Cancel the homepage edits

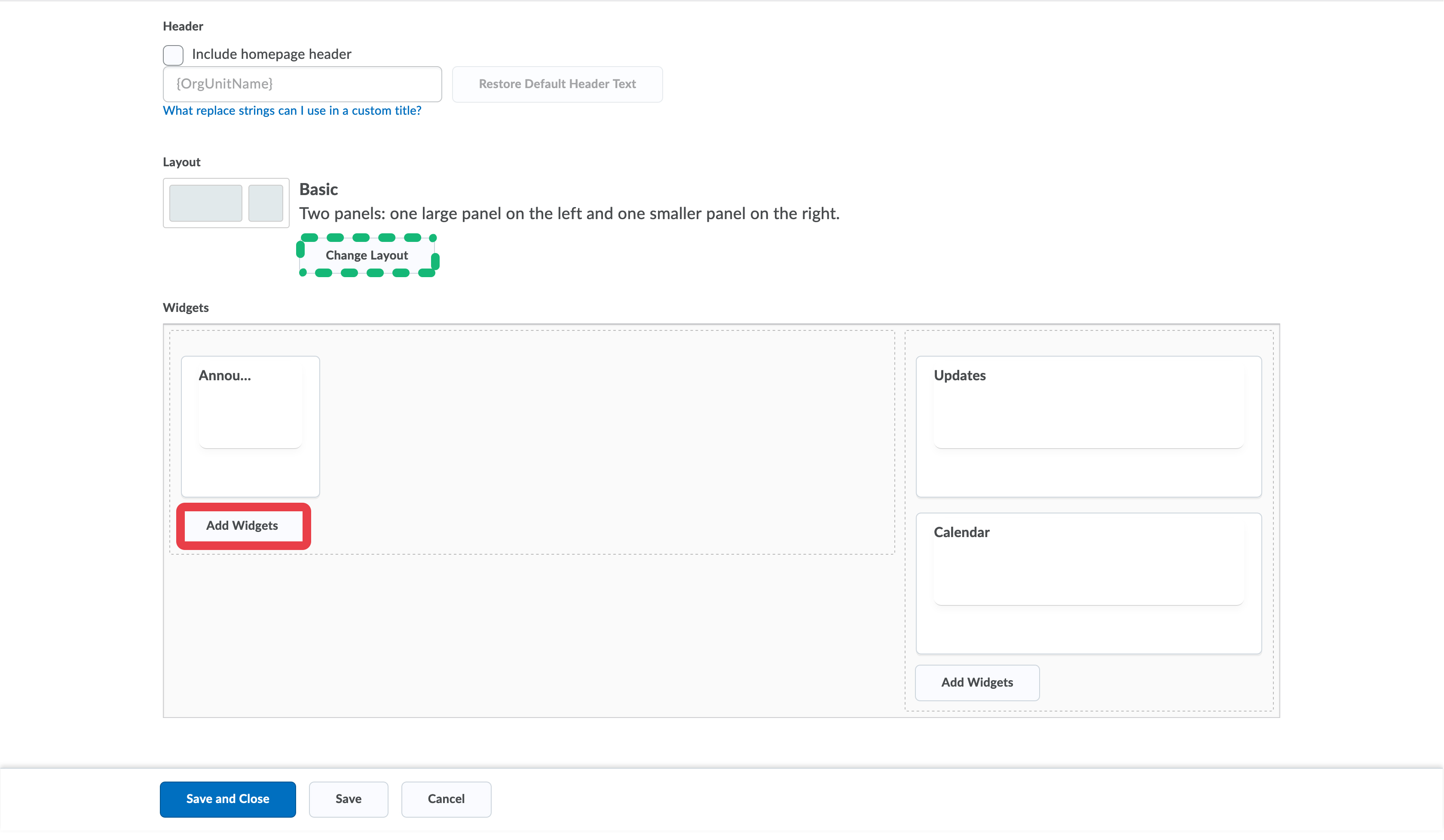[x=446, y=799]
